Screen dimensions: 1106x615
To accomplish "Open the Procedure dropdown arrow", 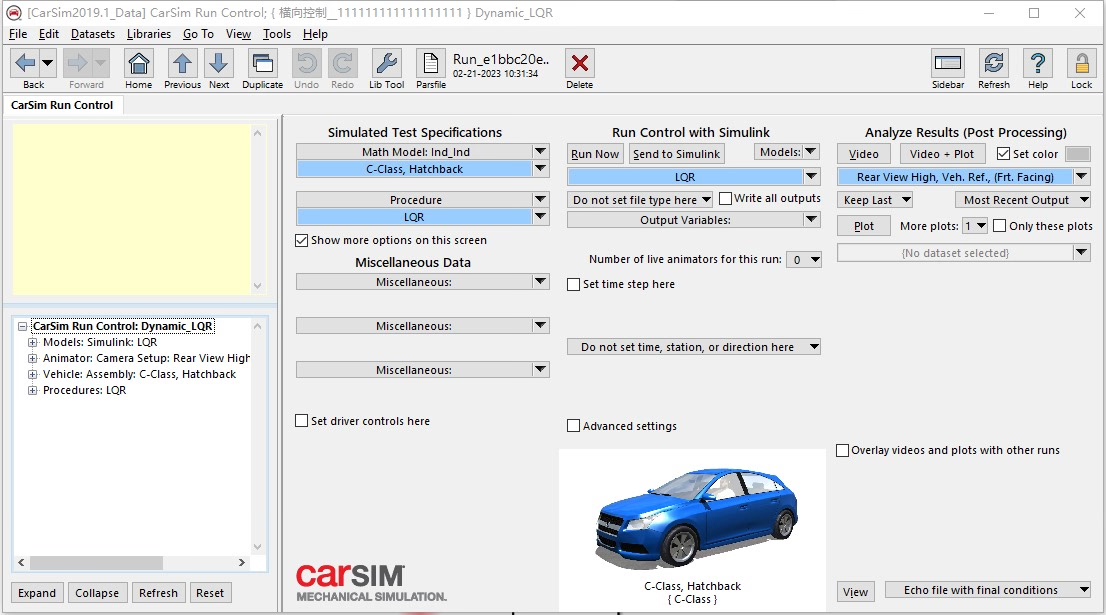I will point(540,200).
